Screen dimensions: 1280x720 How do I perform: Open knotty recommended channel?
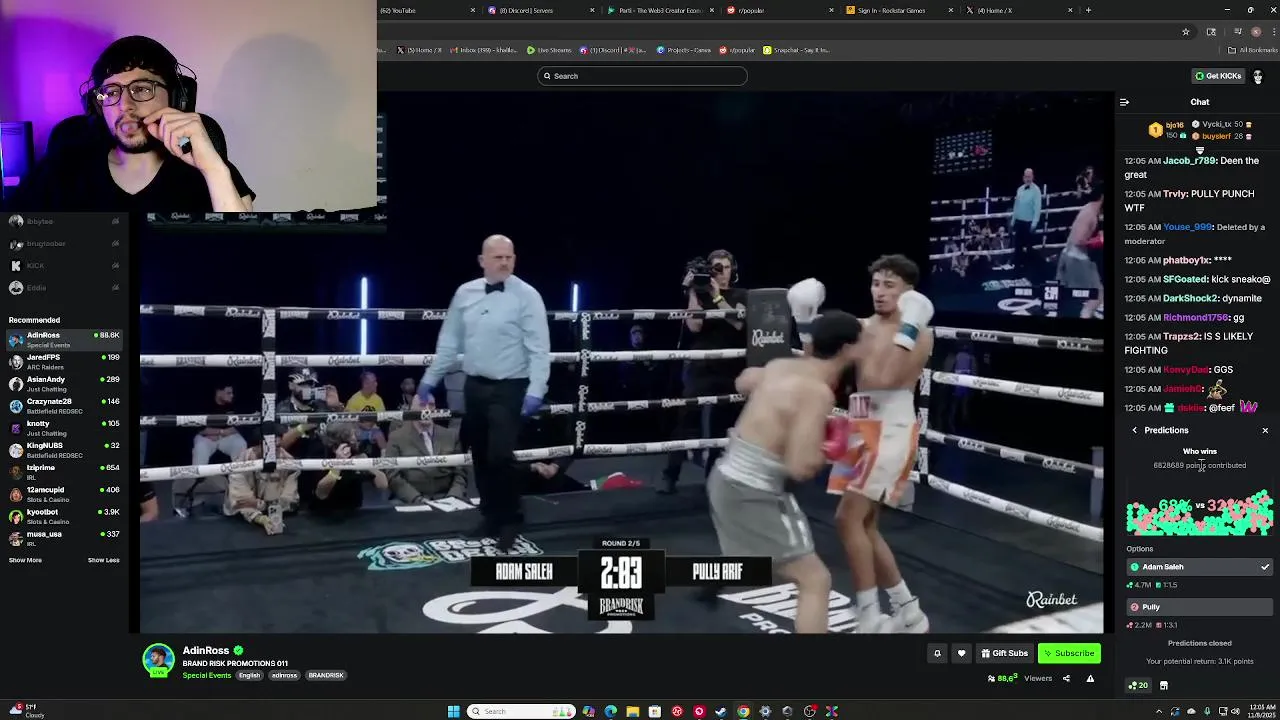64,427
